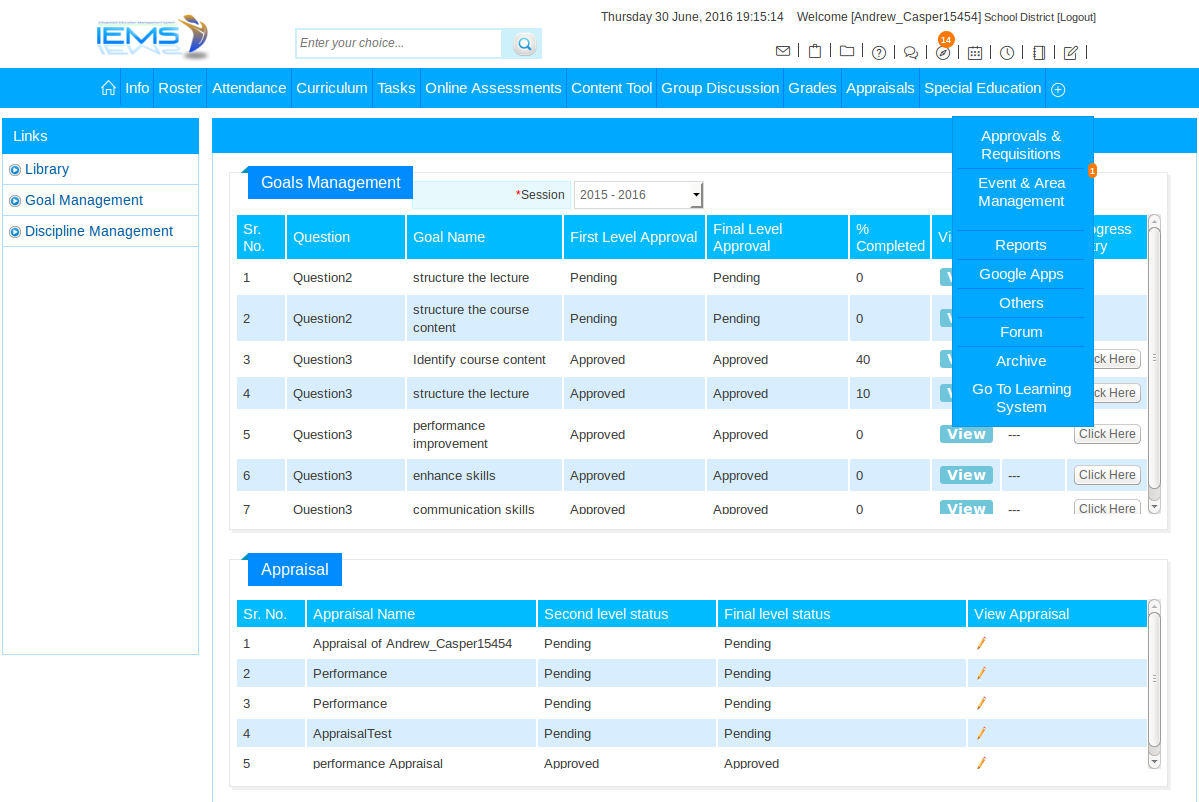Image resolution: width=1199 pixels, height=802 pixels.
Task: Click the plus circle more-menu icon
Action: (x=1058, y=89)
